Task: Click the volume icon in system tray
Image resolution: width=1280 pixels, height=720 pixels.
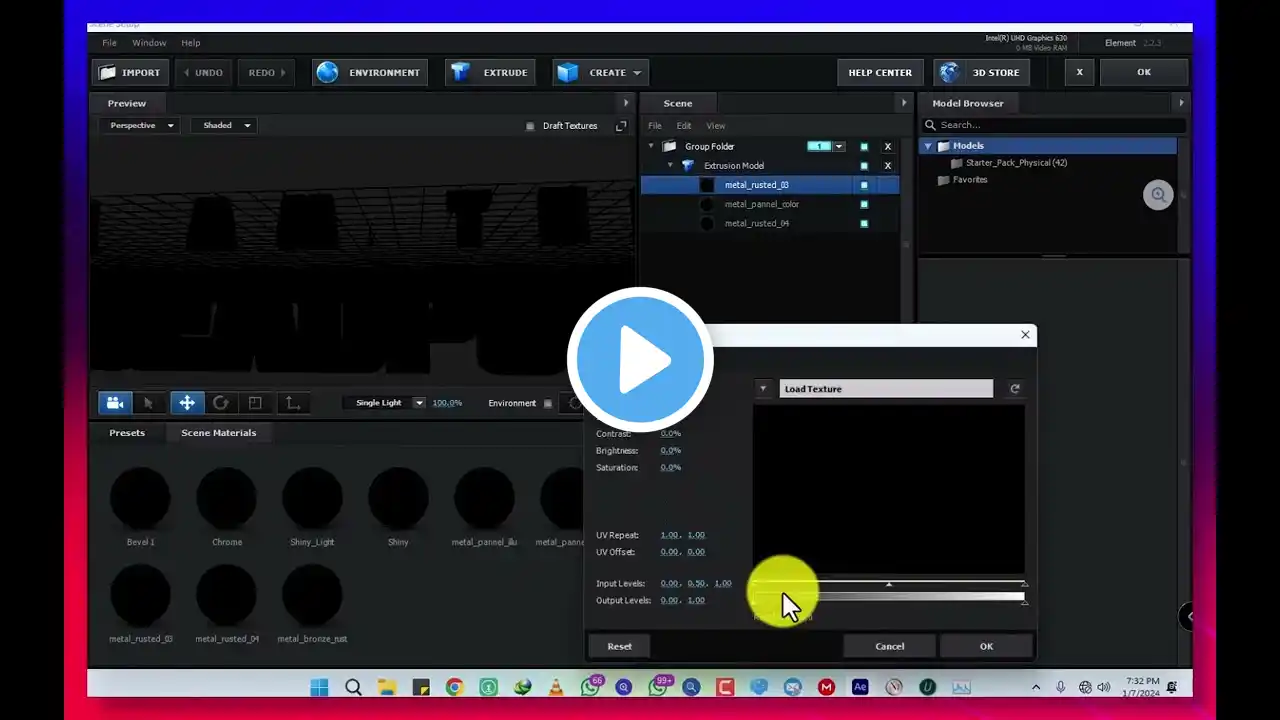Action: (1104, 687)
